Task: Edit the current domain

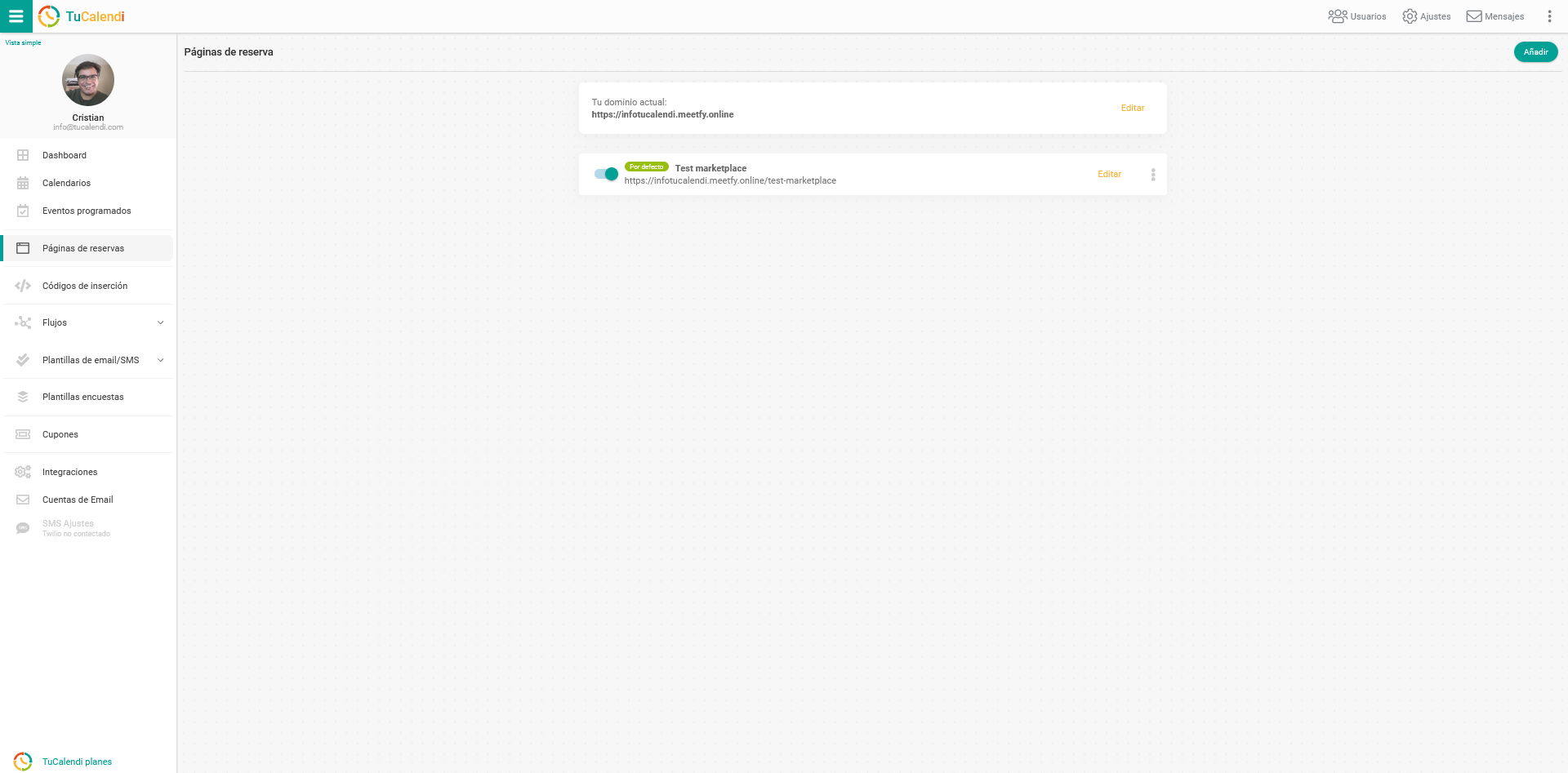Action: (x=1132, y=108)
